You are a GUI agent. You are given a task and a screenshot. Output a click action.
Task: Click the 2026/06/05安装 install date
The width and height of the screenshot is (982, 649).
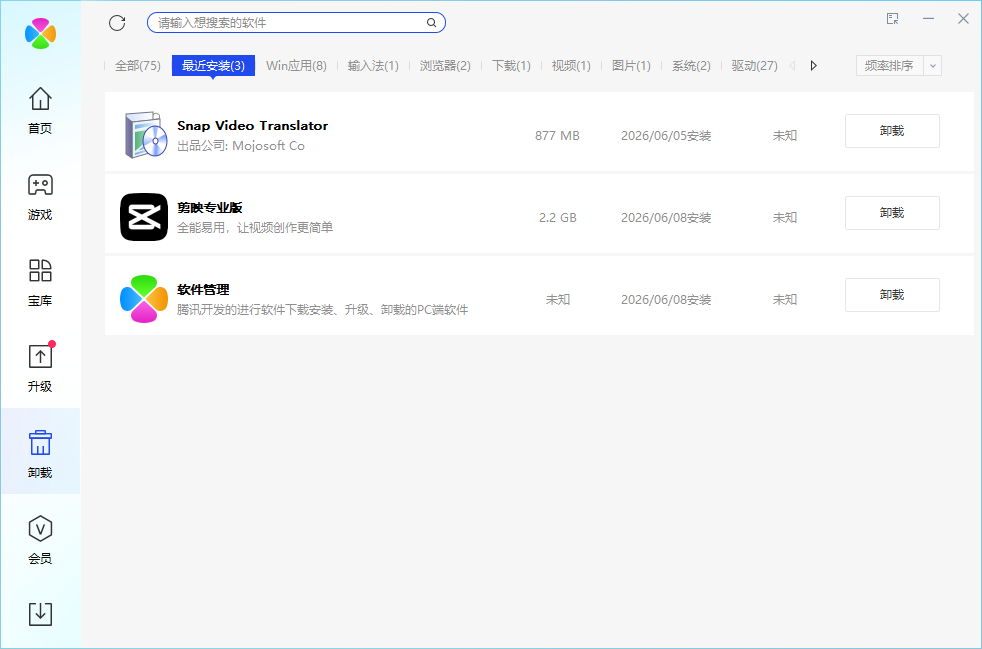coord(666,135)
